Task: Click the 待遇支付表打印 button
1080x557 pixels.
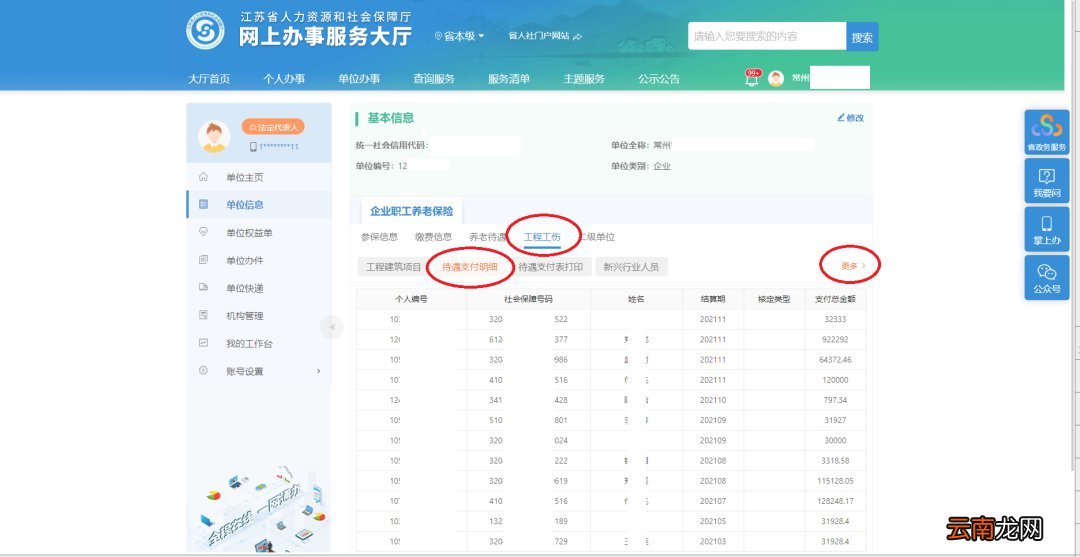Action: 551,267
